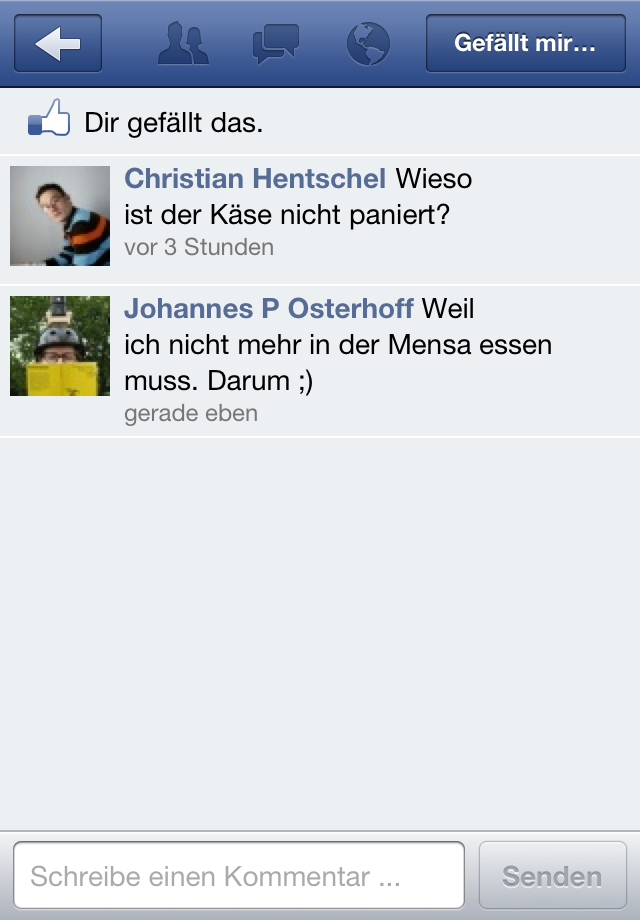640x920 pixels.
Task: Tap the empty area below the comments
Action: point(320,634)
